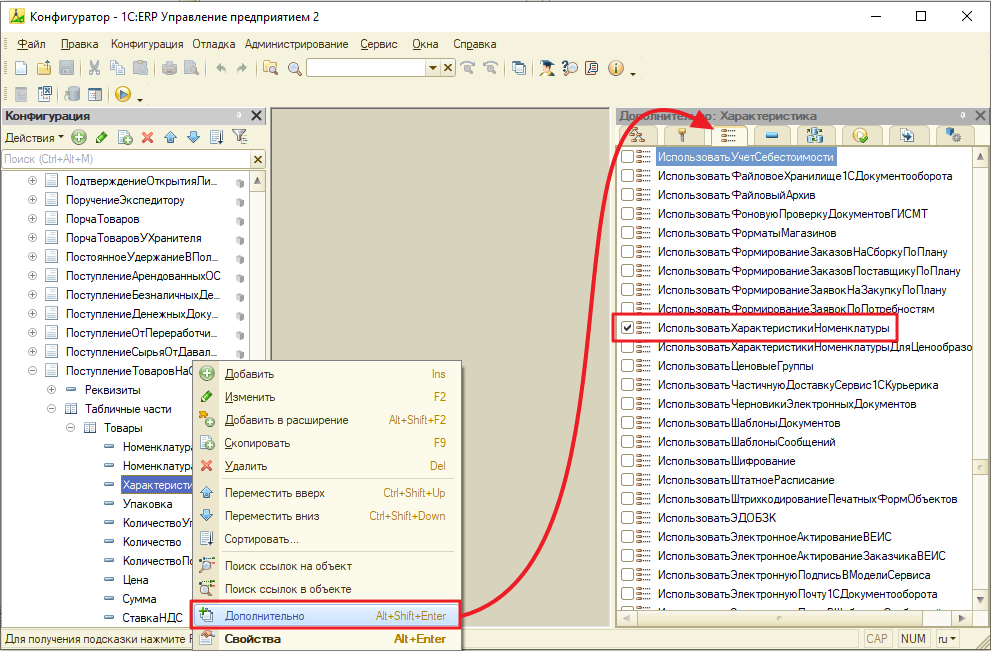Viewport: 991px width, 651px height.
Task: Check ИспользоватьЭДОБЗК checkbox
Action: (x=627, y=518)
